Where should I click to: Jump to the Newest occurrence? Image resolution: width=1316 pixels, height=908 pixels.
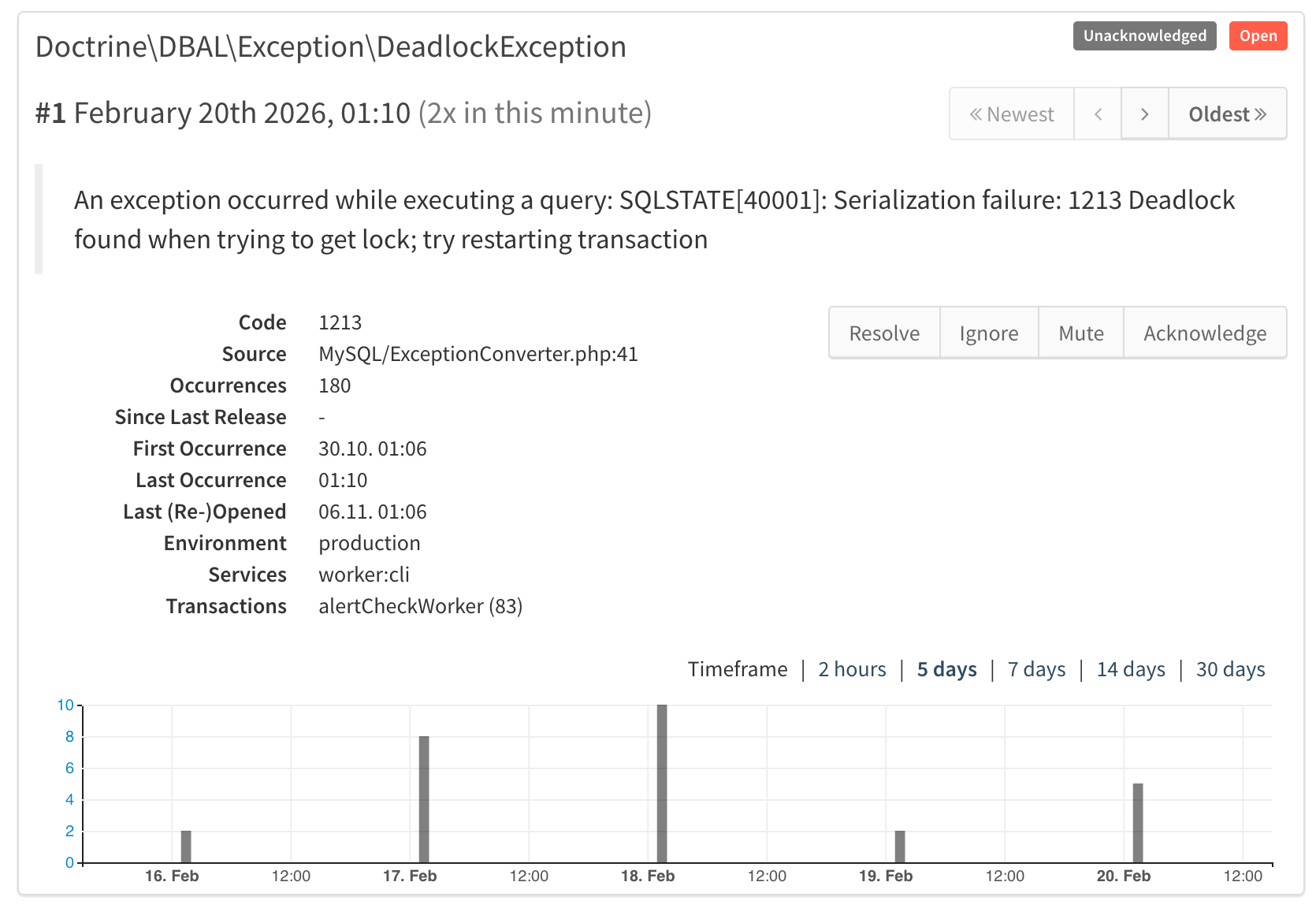(x=1011, y=113)
